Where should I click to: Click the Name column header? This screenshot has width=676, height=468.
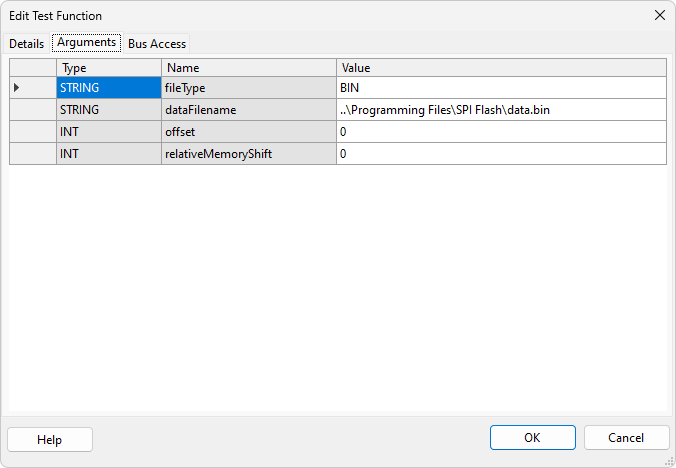click(x=248, y=67)
